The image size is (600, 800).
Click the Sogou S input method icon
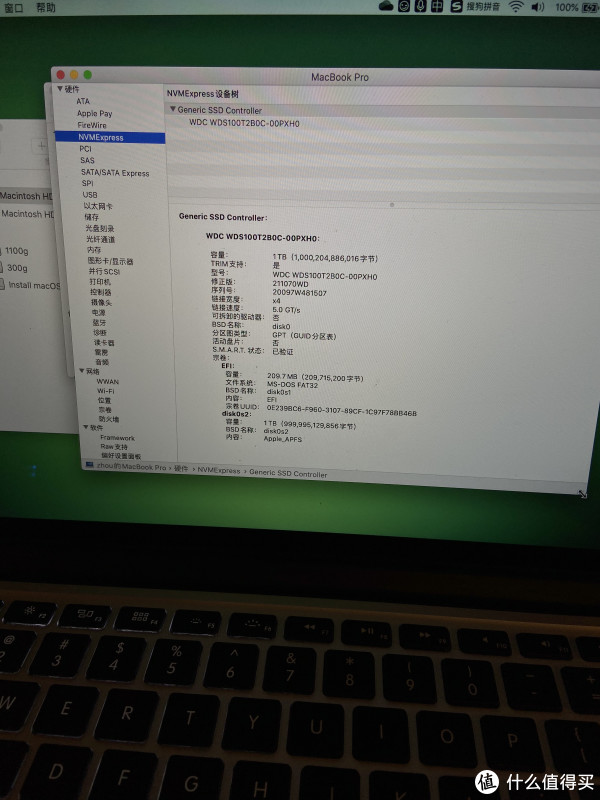(x=456, y=7)
